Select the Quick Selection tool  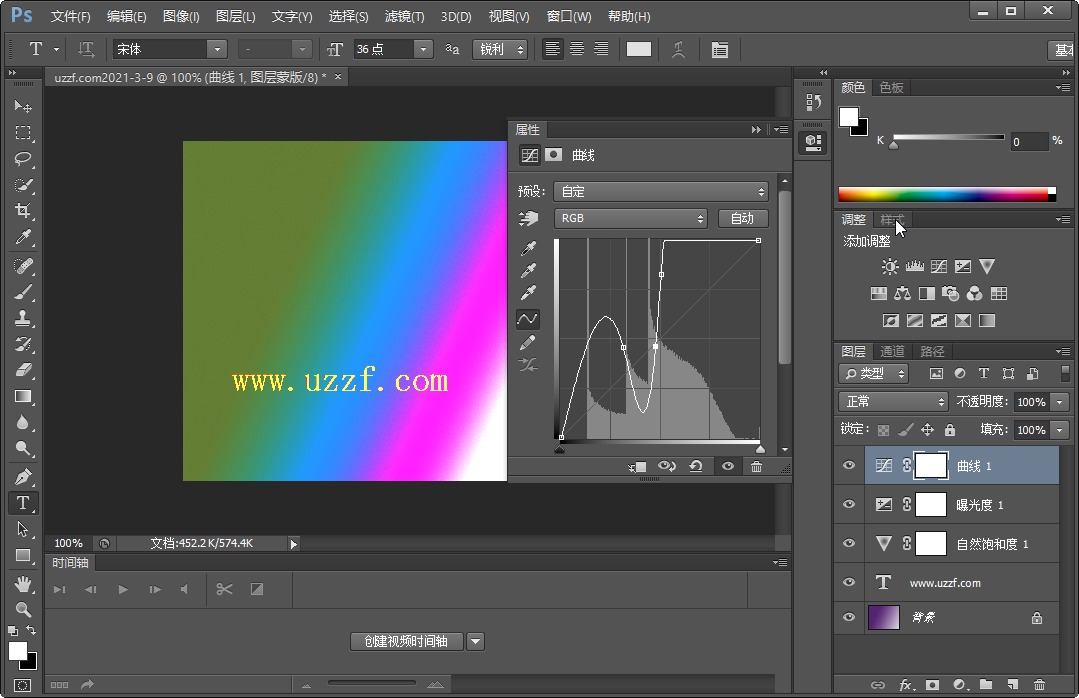click(23, 184)
